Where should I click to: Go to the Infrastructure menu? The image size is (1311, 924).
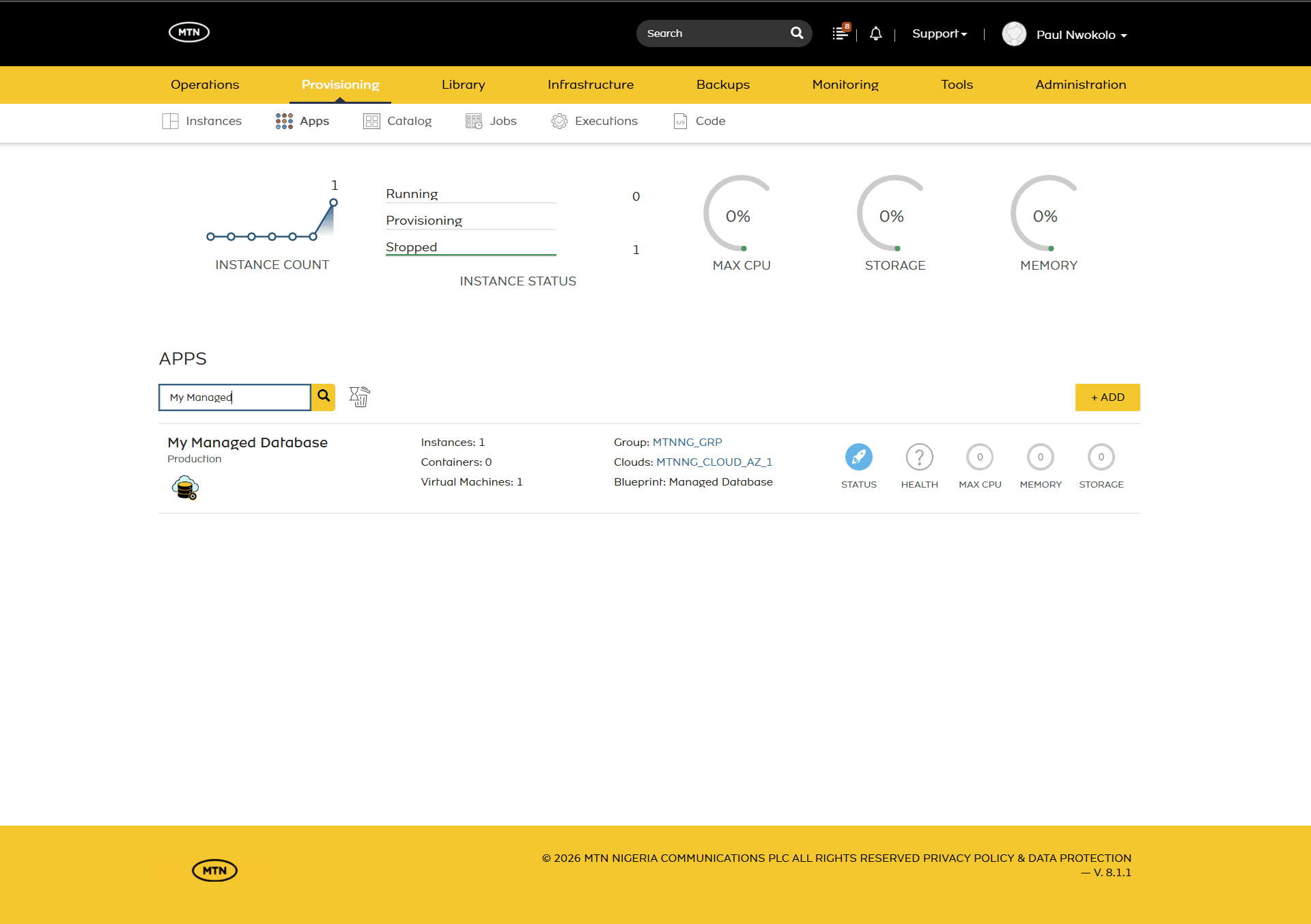(x=591, y=85)
